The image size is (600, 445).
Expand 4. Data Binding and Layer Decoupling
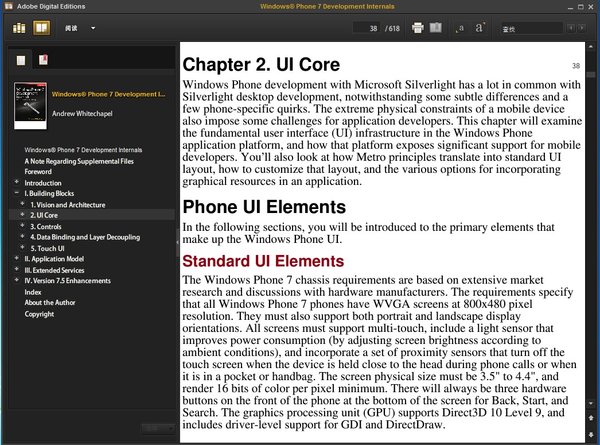22,237
